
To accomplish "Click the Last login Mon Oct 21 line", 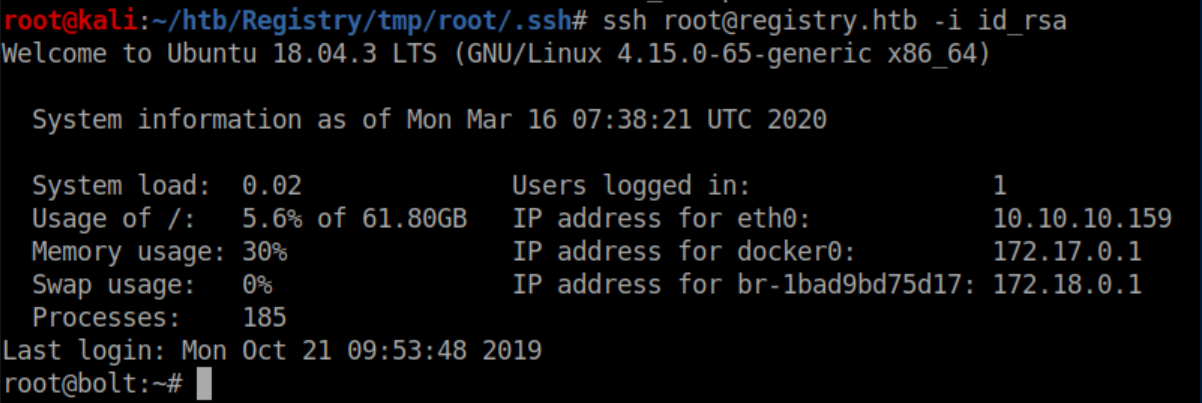I will [272, 351].
